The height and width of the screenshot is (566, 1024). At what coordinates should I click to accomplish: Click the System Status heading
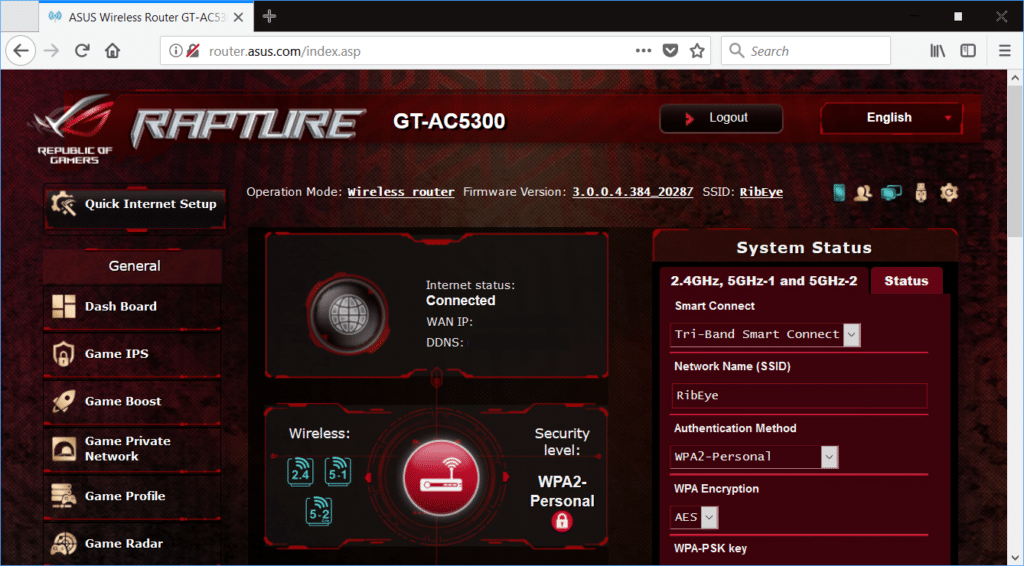[804, 248]
